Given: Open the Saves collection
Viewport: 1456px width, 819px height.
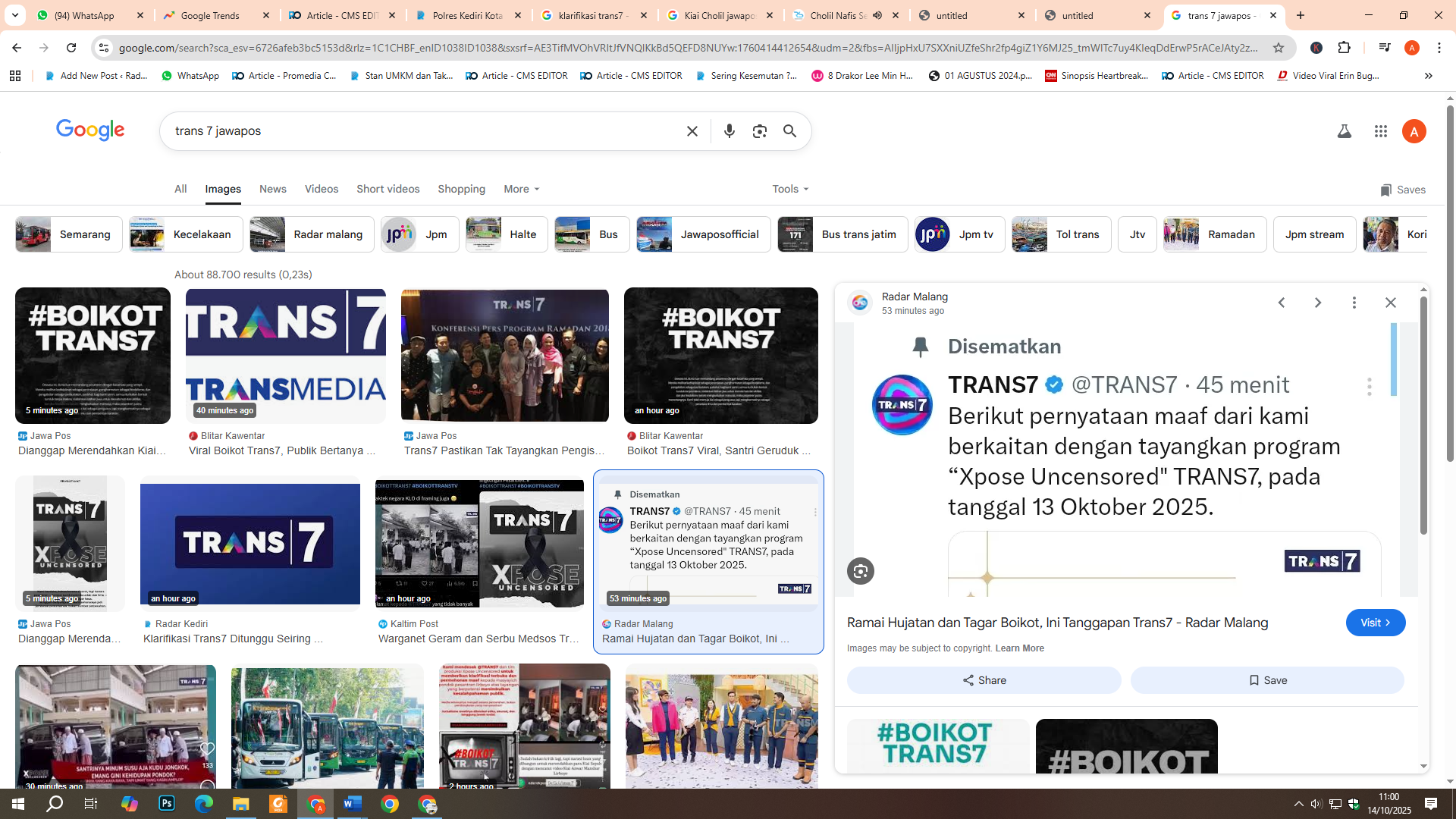Looking at the screenshot, I should click(1403, 190).
